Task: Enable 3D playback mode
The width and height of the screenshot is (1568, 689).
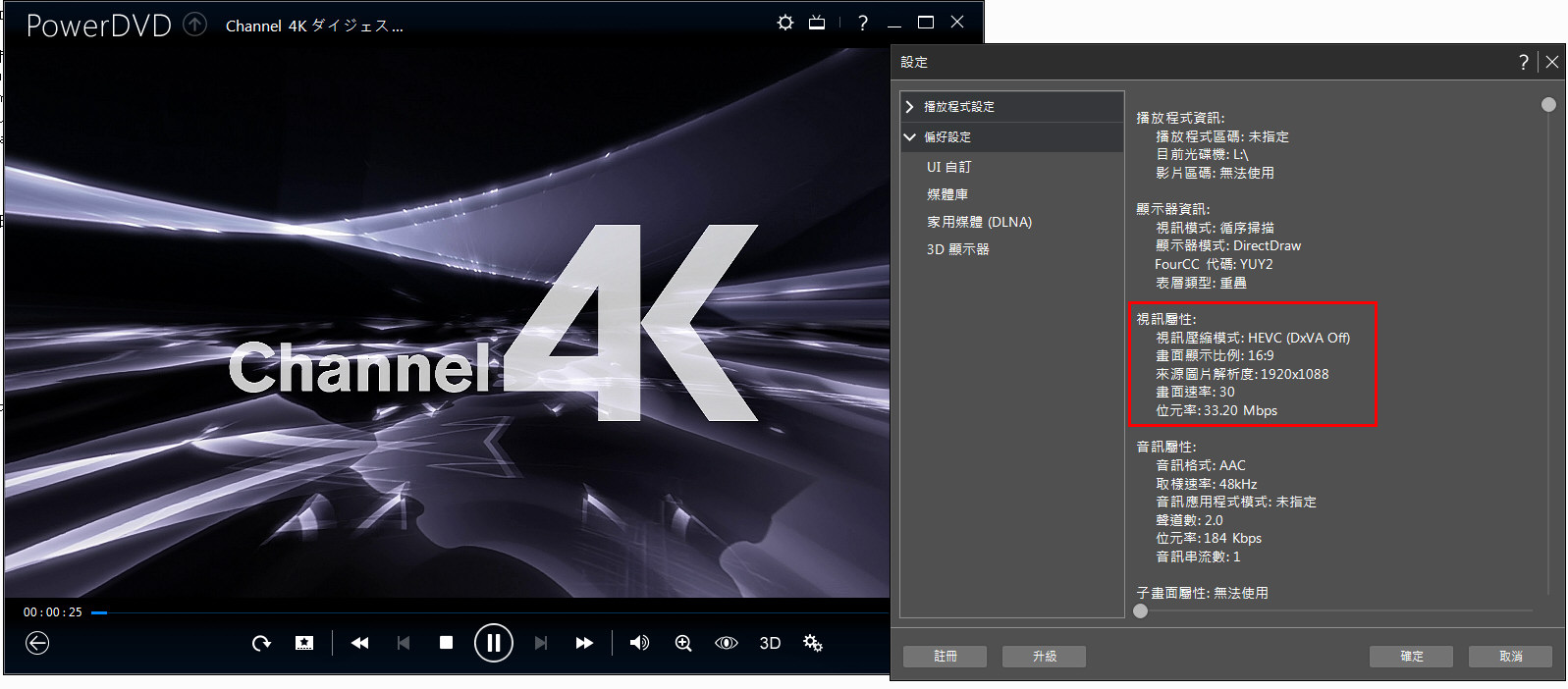Action: tap(770, 643)
